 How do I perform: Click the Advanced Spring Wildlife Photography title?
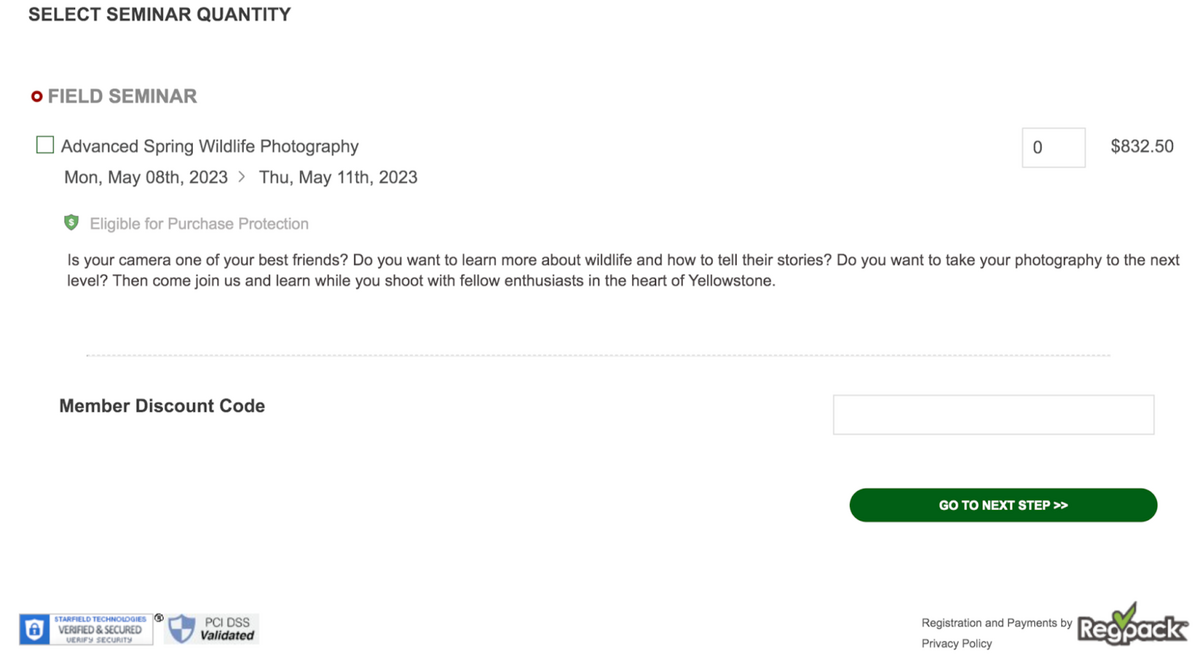pos(210,146)
